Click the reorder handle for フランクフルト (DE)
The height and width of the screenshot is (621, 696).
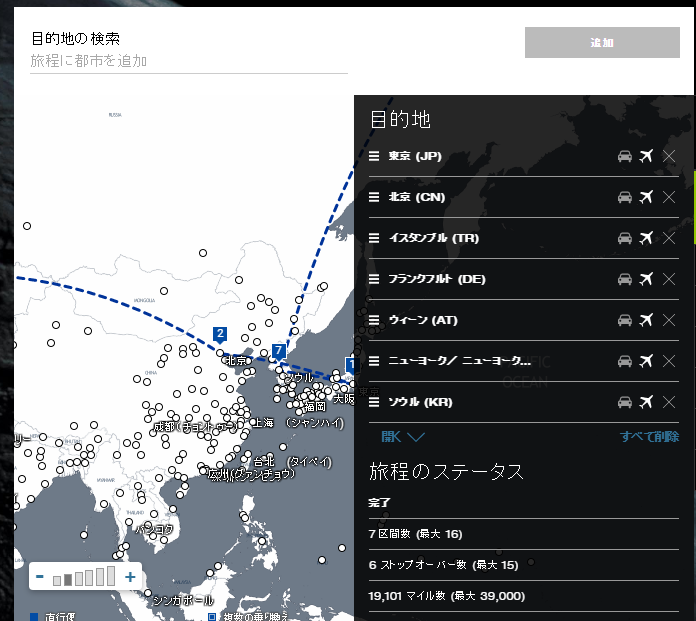tap(374, 279)
